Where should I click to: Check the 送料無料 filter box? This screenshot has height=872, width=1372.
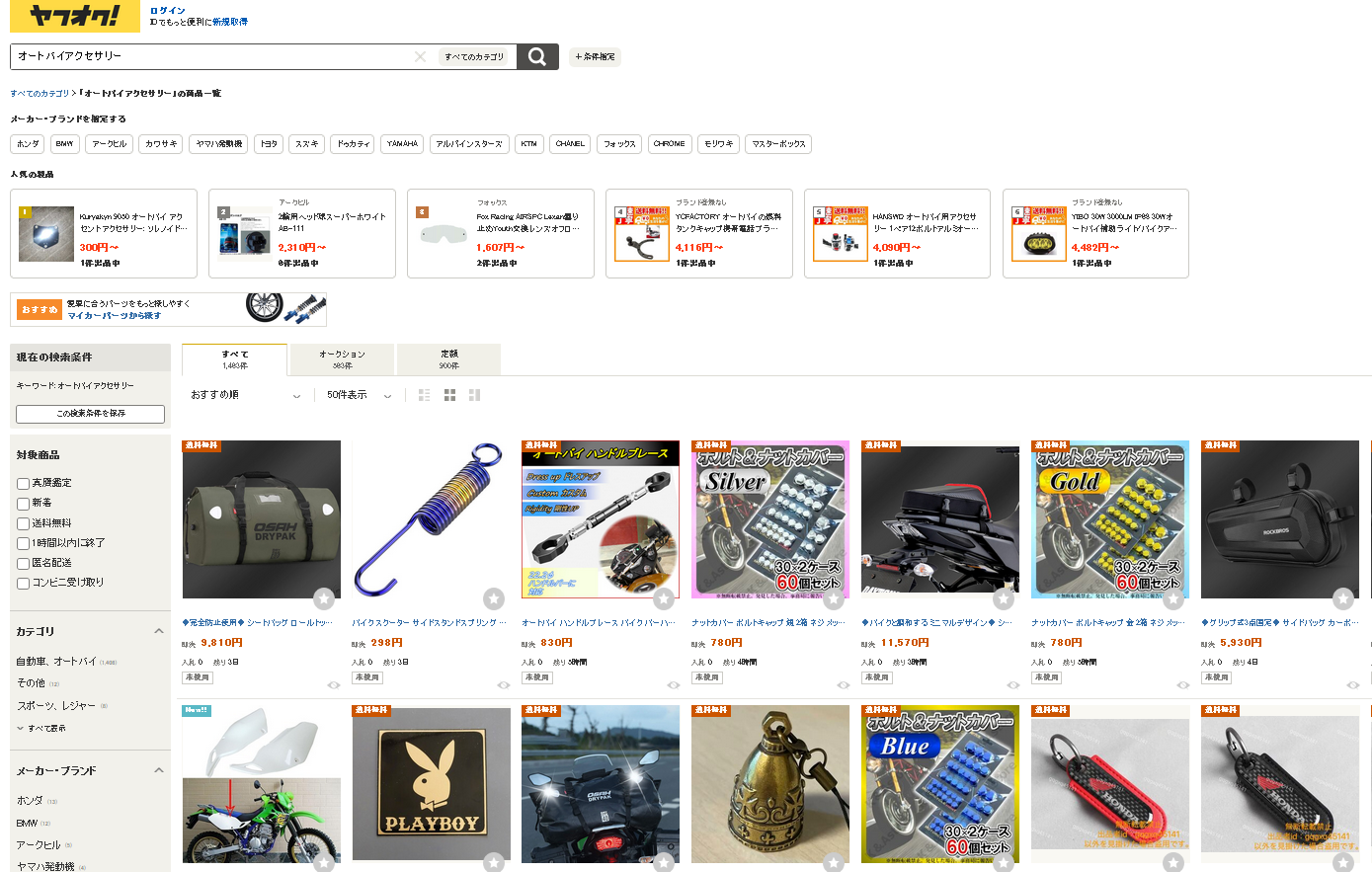click(x=23, y=523)
